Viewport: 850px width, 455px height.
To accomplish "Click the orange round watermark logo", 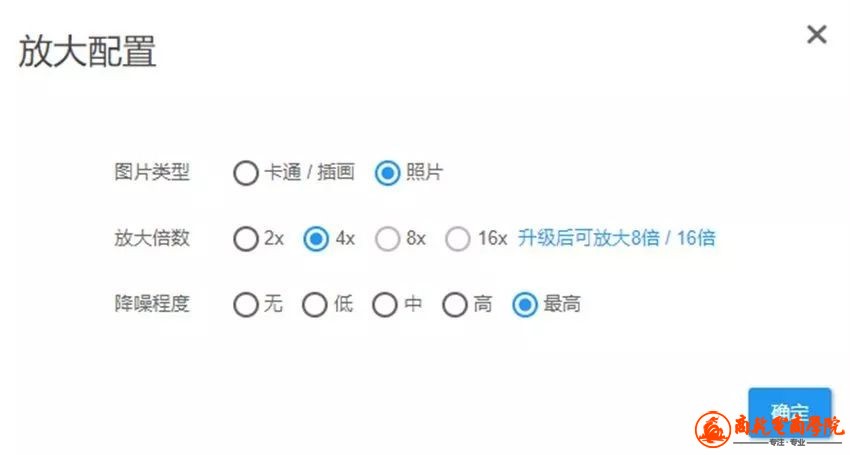I will (x=712, y=429).
